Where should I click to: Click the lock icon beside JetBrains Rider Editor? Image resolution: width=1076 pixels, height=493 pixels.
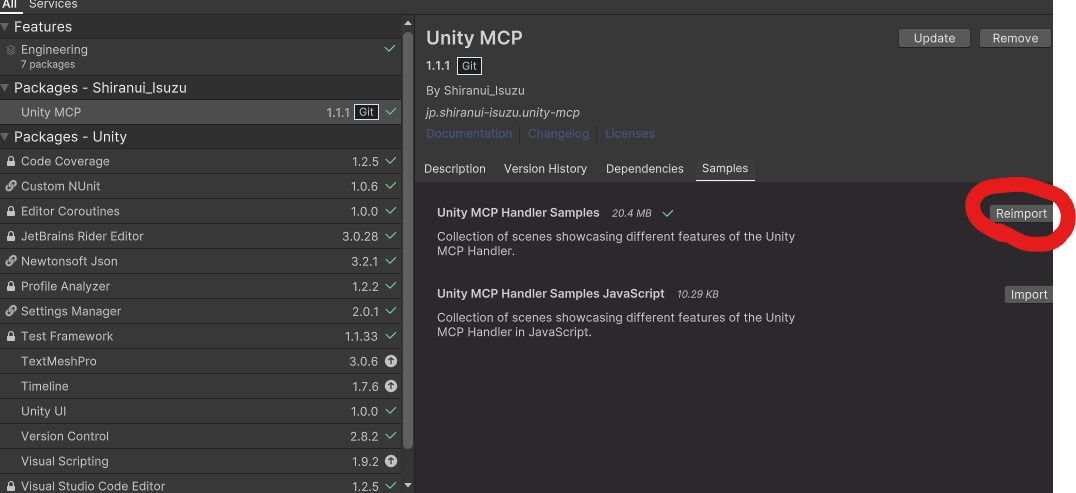pyautogui.click(x=10, y=236)
